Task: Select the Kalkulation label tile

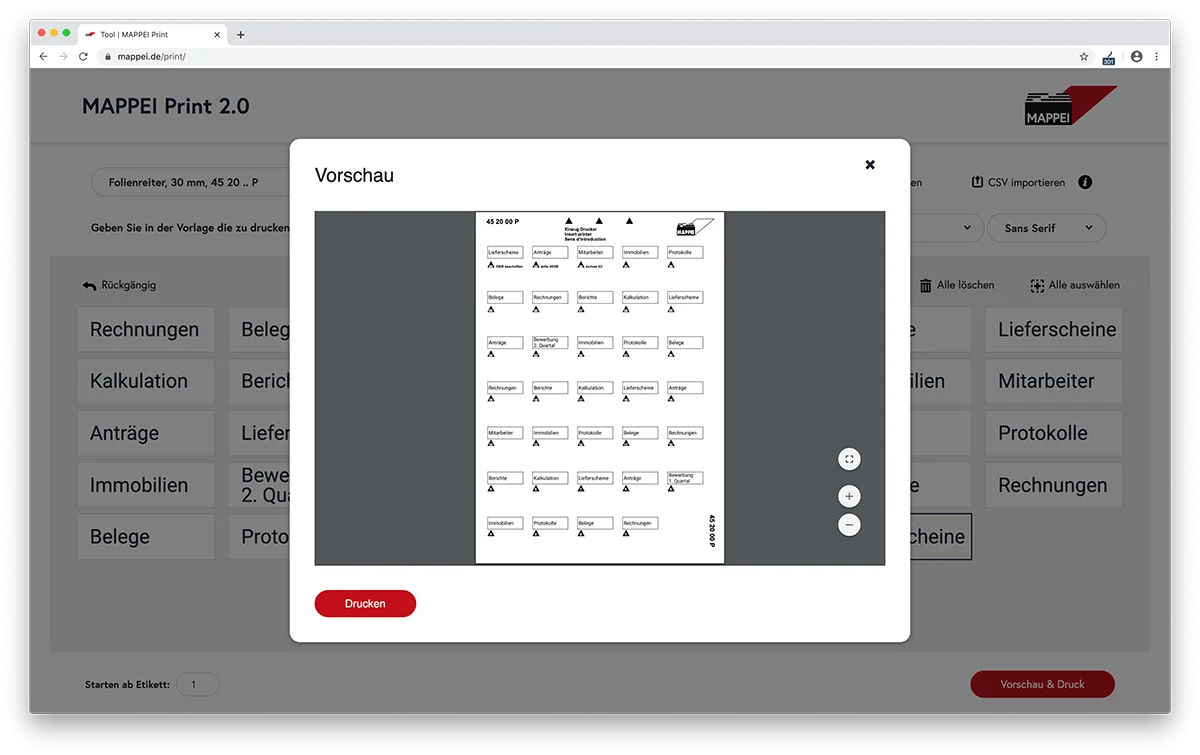Action: tap(145, 381)
